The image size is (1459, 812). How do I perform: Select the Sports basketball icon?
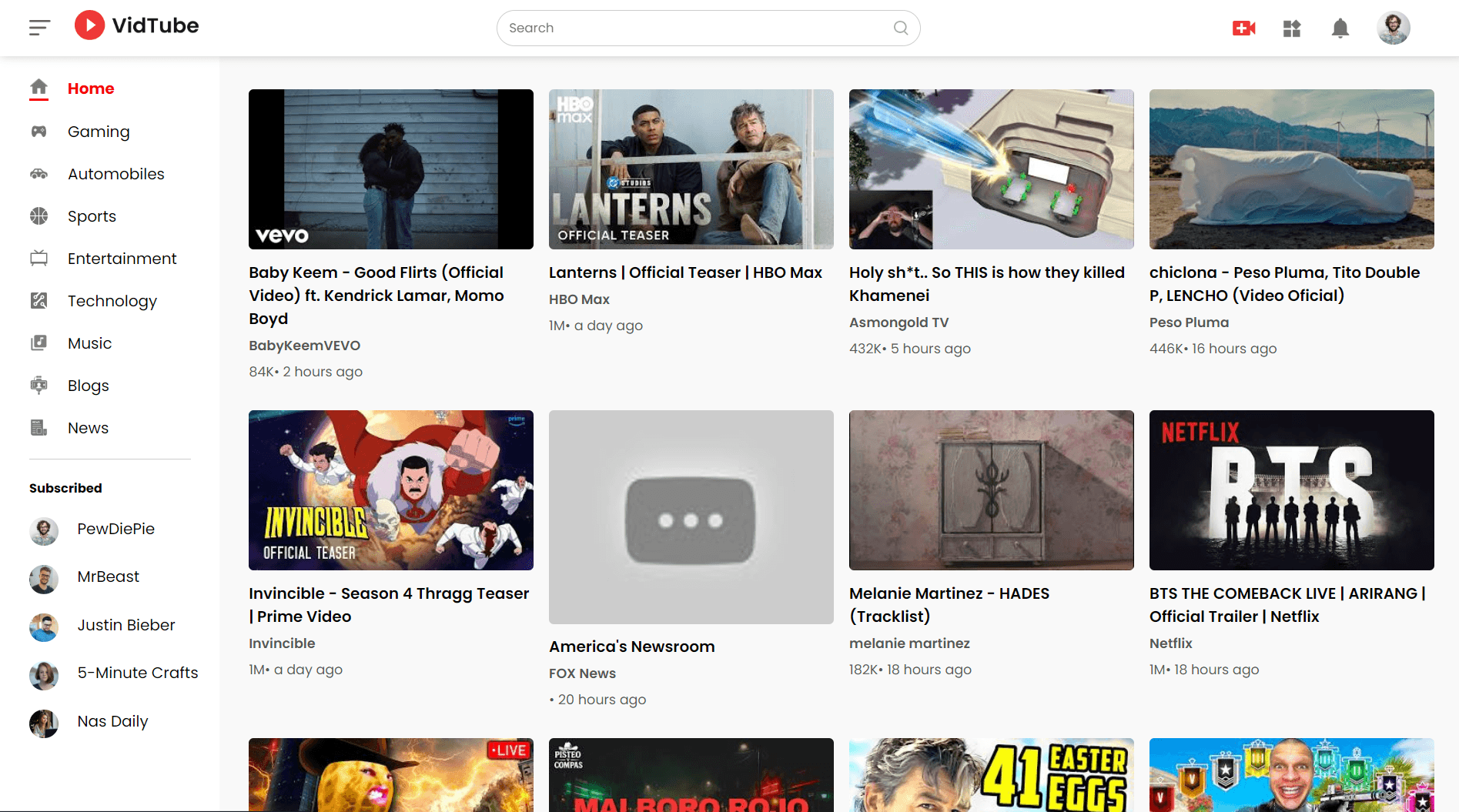[38, 216]
